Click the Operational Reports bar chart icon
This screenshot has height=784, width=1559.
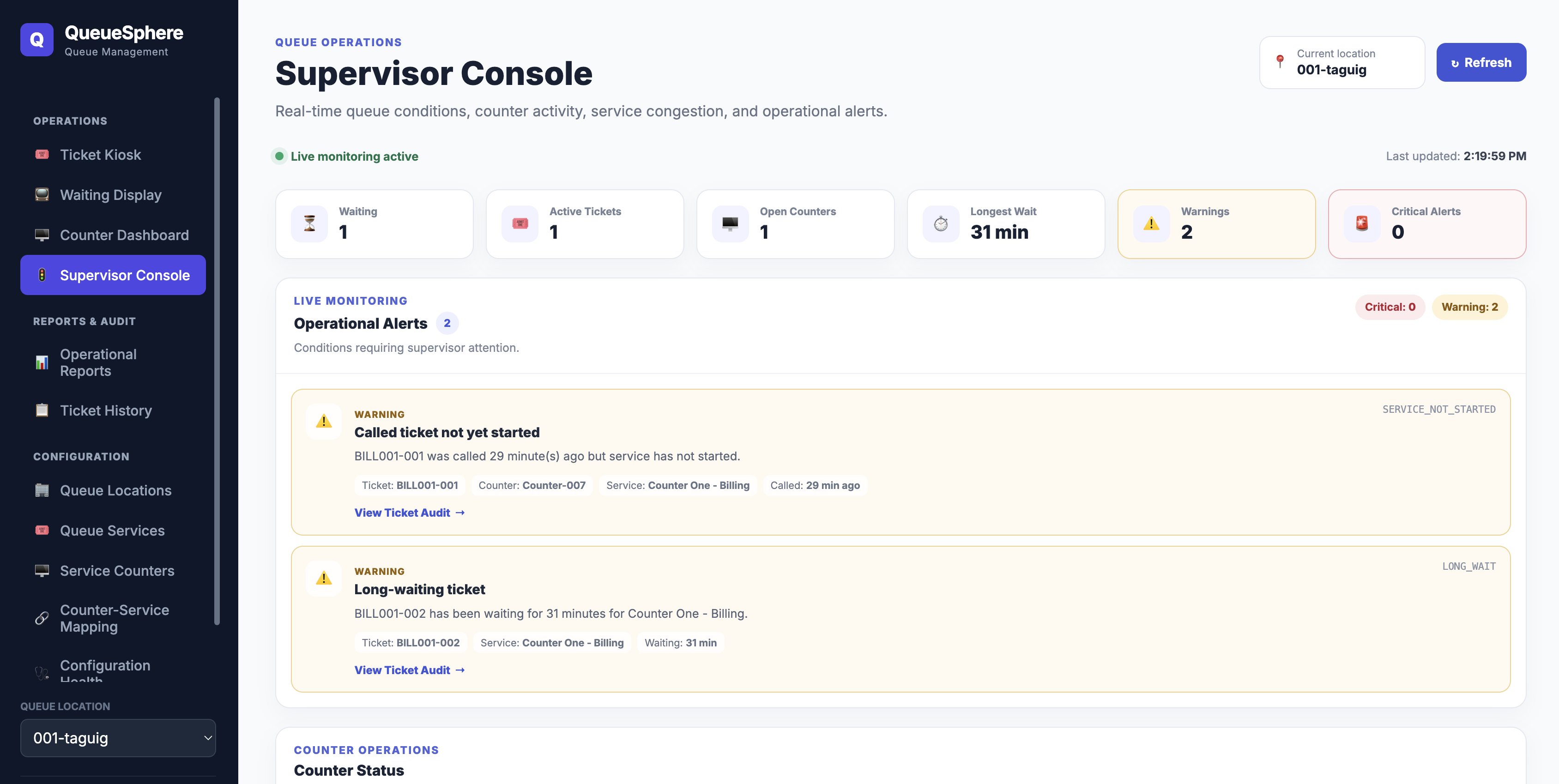pyautogui.click(x=42, y=362)
